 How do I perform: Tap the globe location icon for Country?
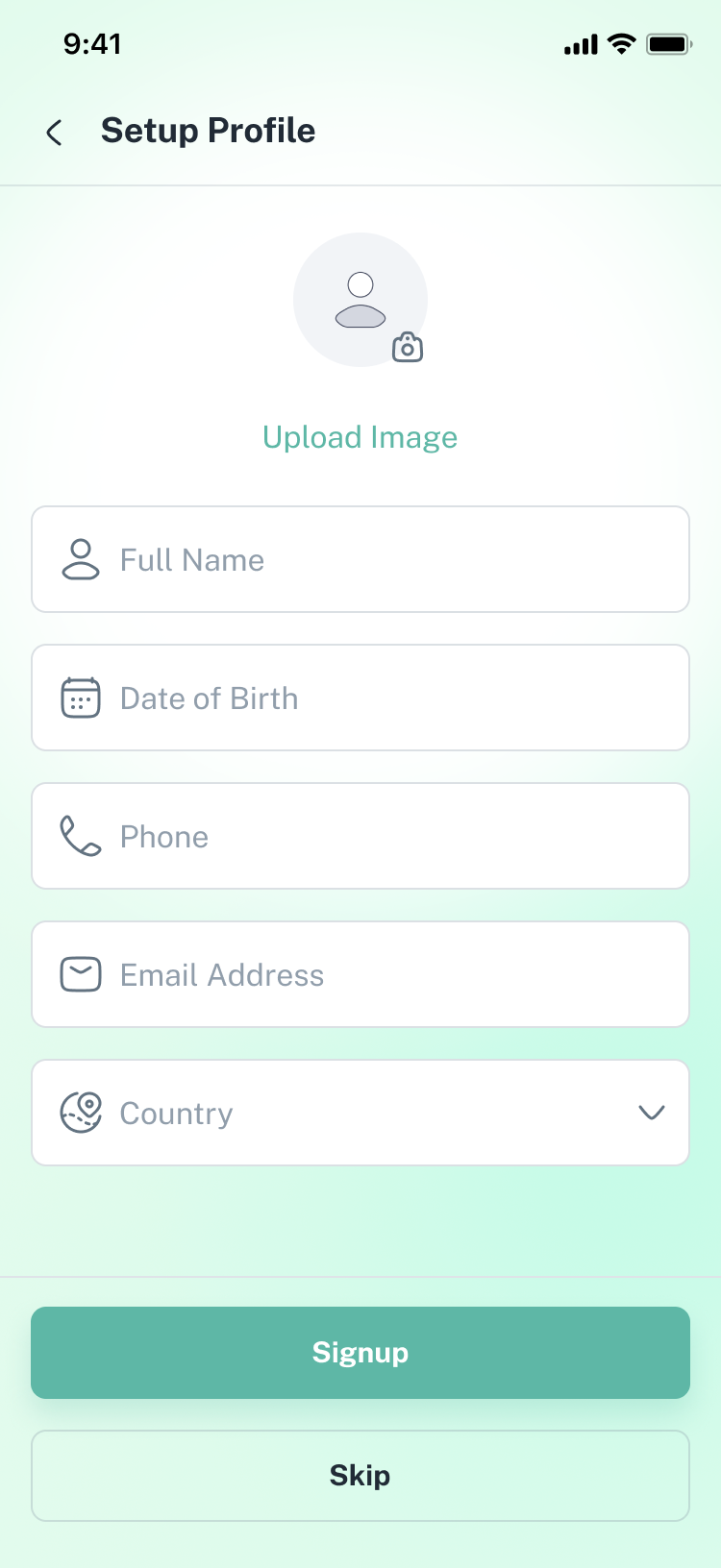pyautogui.click(x=81, y=1113)
